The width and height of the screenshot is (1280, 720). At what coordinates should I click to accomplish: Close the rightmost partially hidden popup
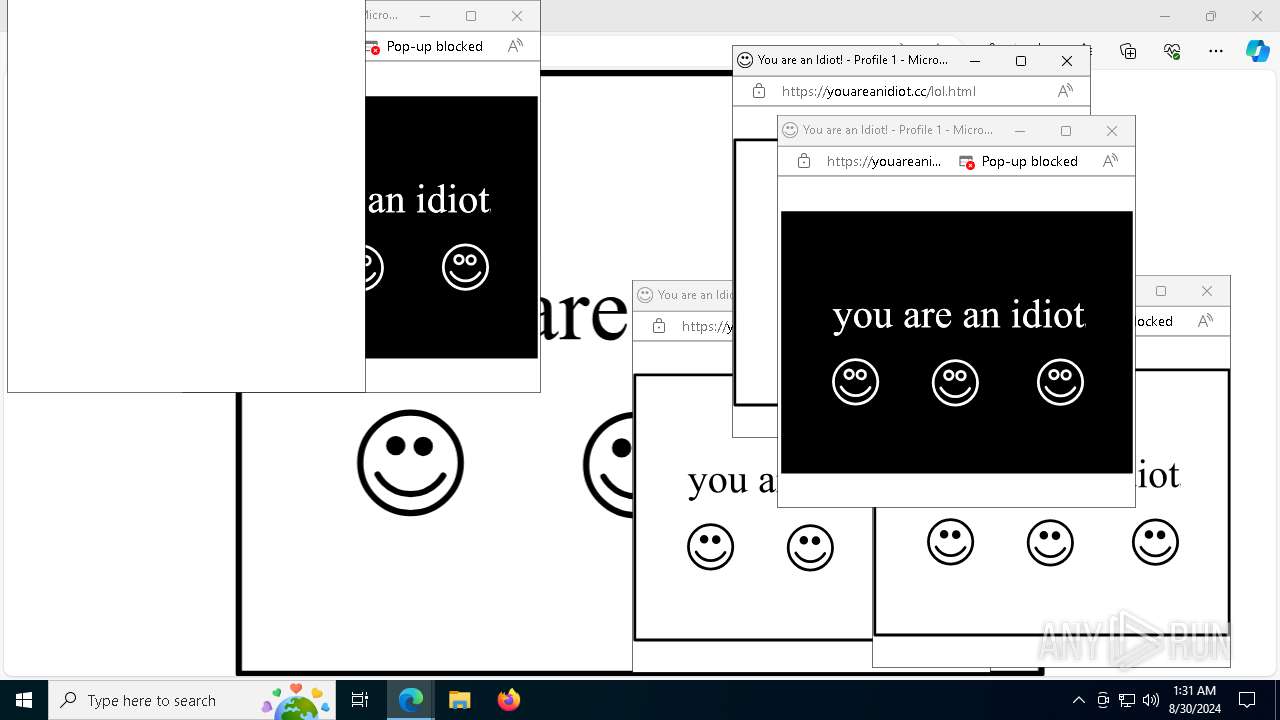coord(1206,291)
